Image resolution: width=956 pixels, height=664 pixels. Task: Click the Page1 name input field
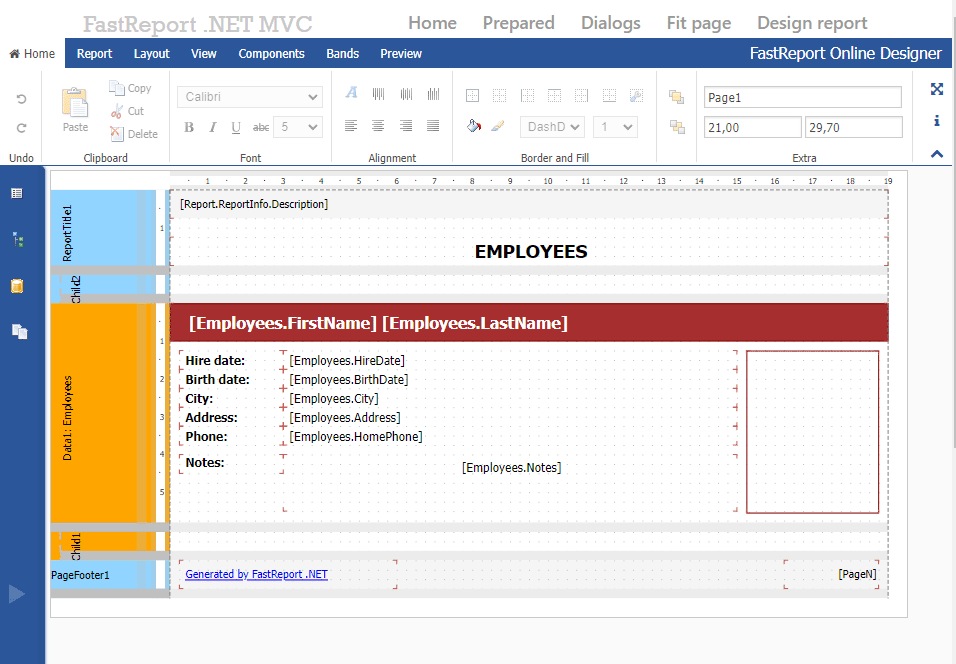[x=802, y=97]
